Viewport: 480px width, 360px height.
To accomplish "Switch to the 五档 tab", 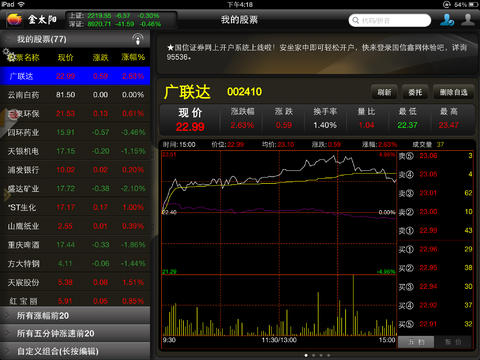I will (x=416, y=342).
